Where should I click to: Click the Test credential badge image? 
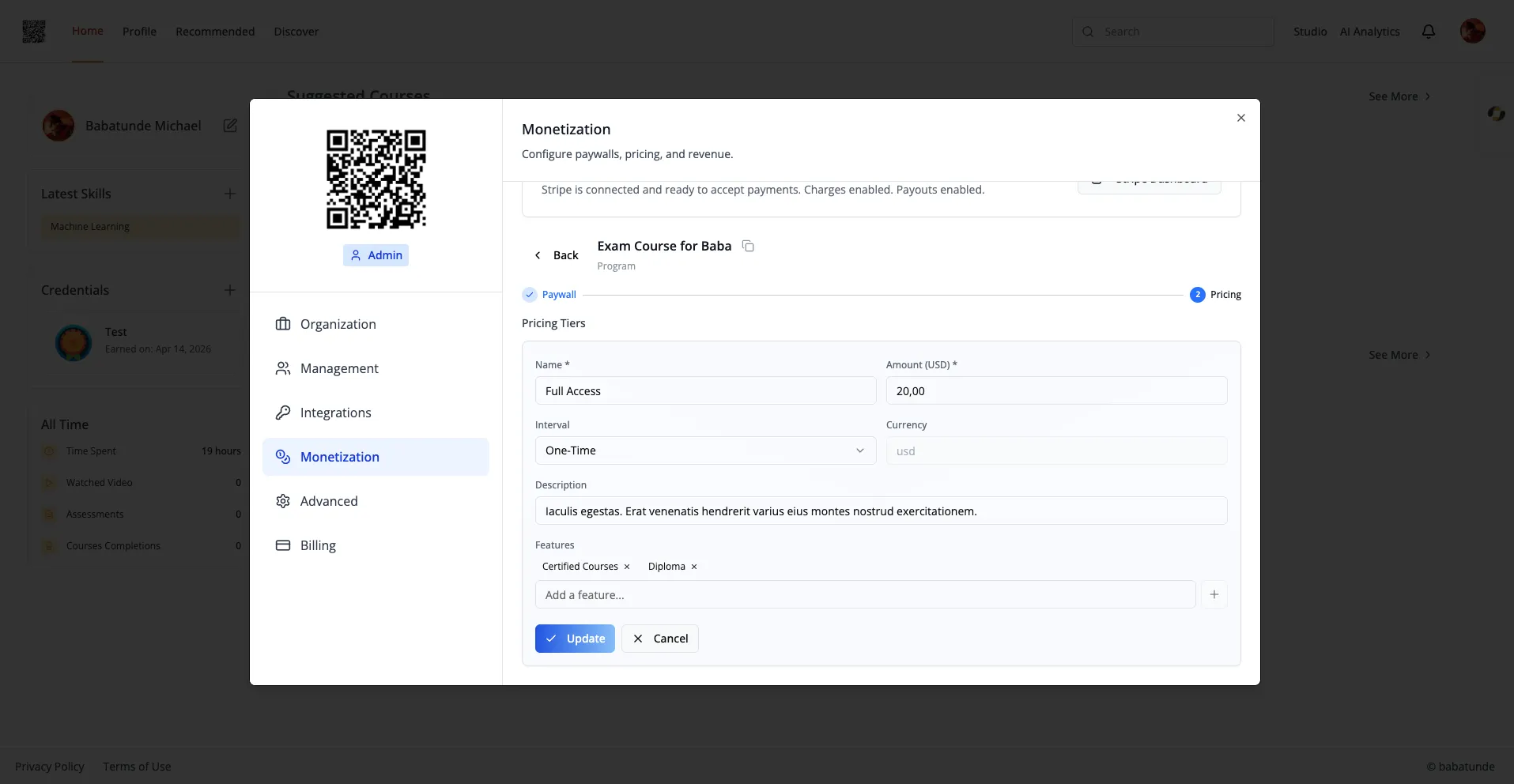click(x=74, y=342)
